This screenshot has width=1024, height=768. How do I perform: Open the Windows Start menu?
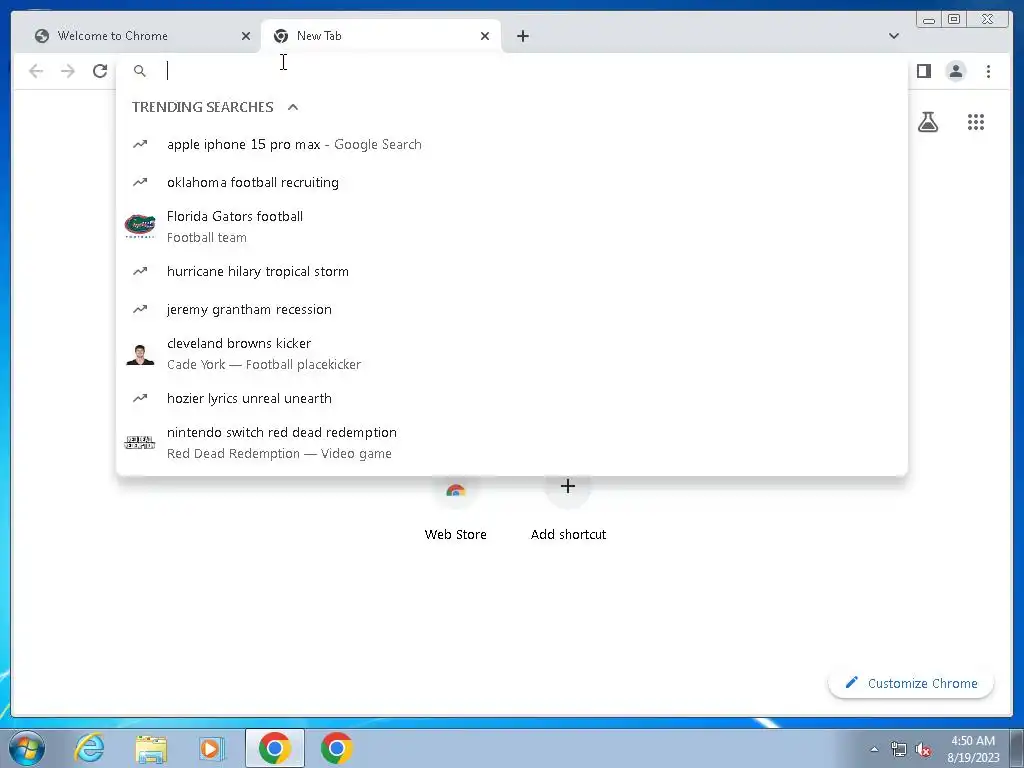[27, 748]
